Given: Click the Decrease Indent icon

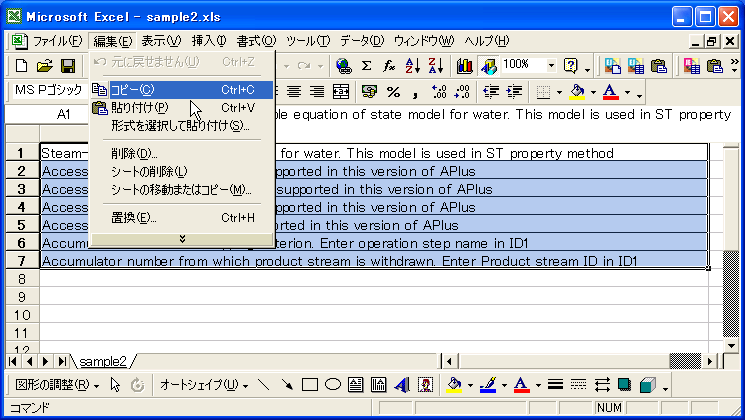Looking at the screenshot, I should (490, 91).
